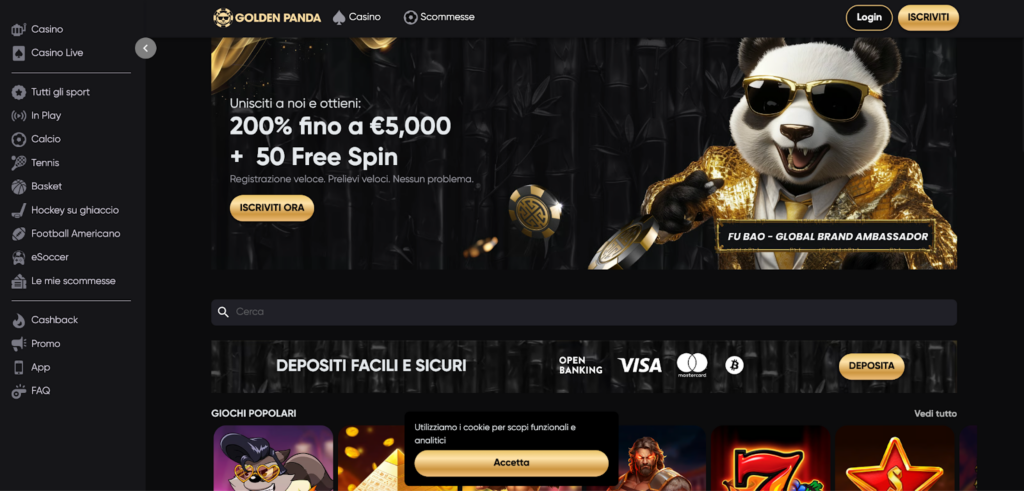This screenshot has height=491, width=1024.
Task: Open Casino Live from the sidebar icon
Action: tap(19, 53)
